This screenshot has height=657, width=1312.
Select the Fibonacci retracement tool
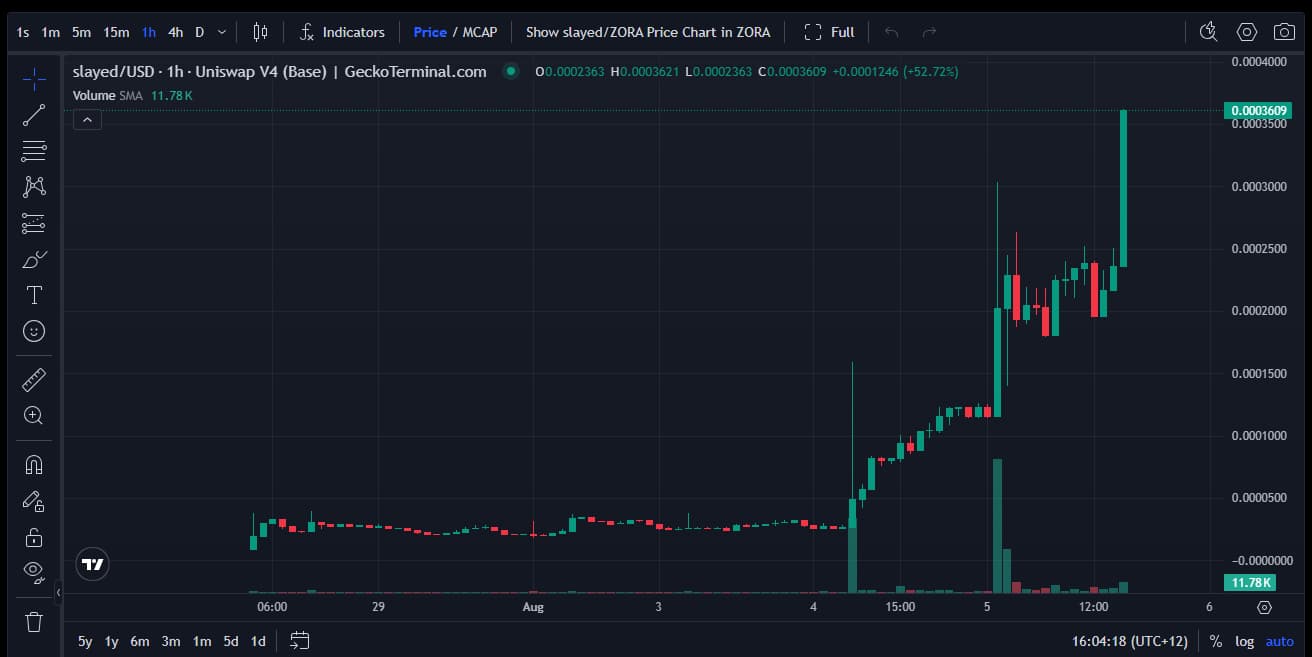tap(34, 151)
